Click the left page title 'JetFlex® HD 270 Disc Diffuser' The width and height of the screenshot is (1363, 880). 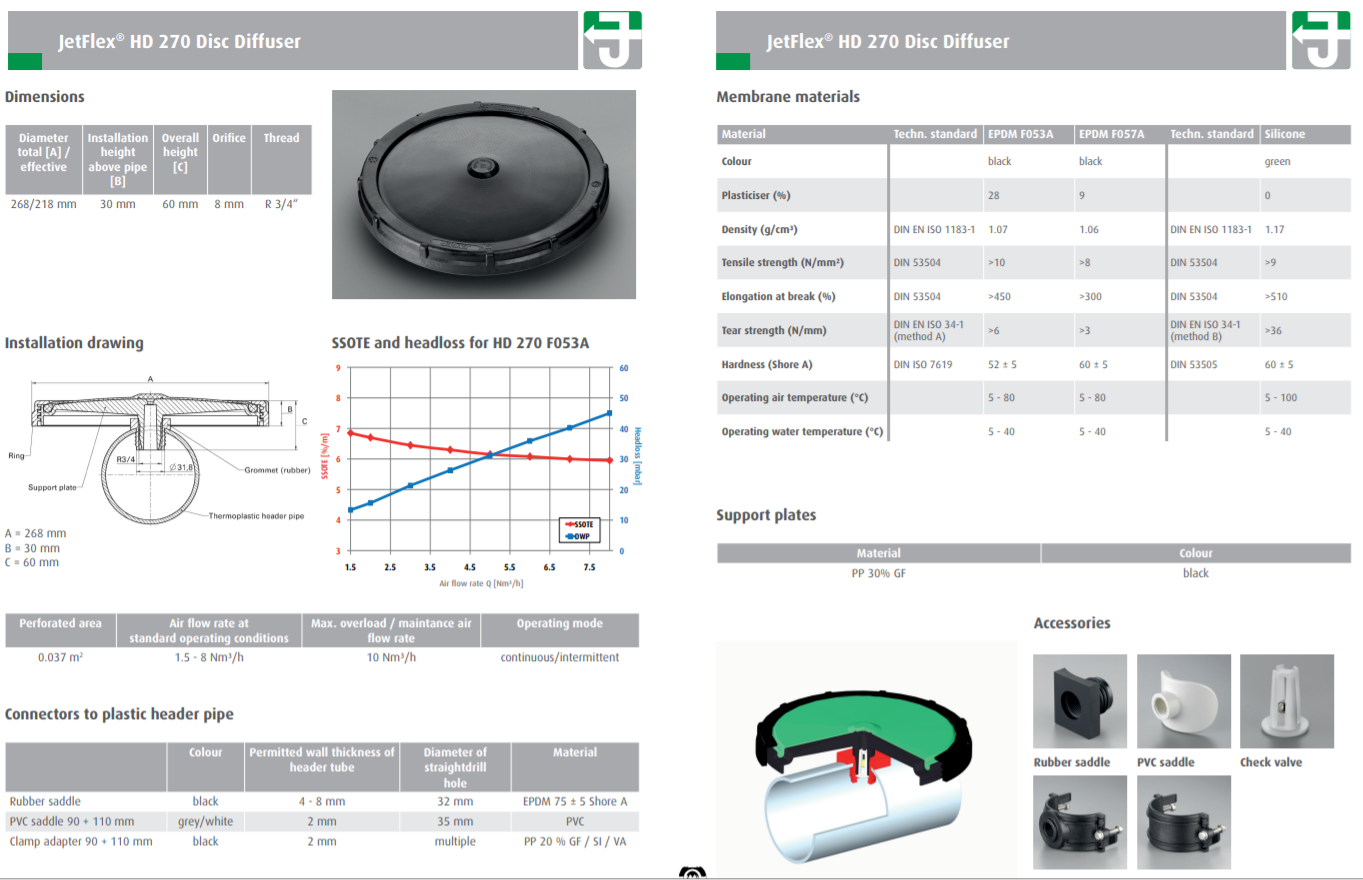[179, 42]
